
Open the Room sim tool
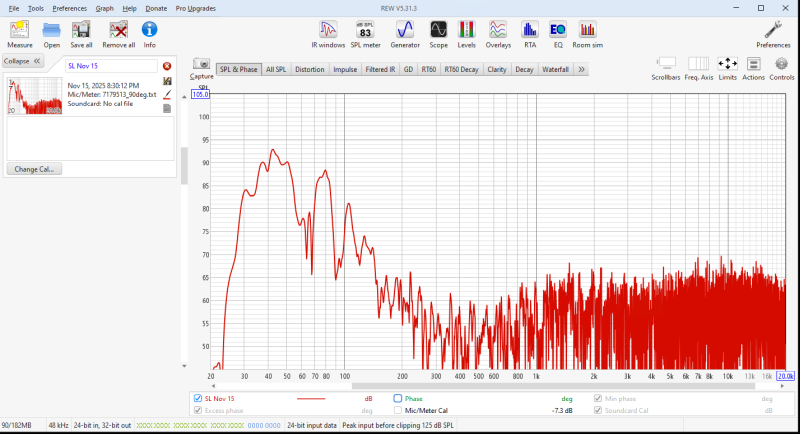[x=588, y=32]
